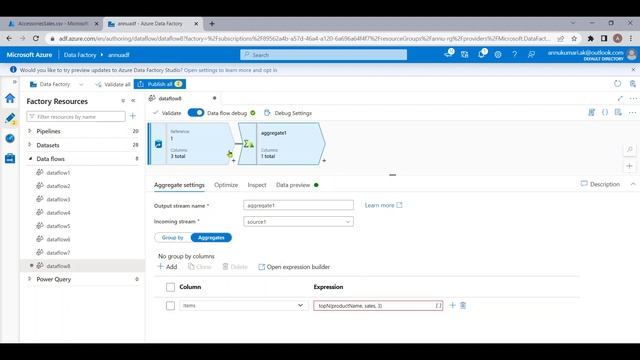The width and height of the screenshot is (640, 360).
Task: Open the code braces icon for dataflow script
Action: tap(605, 112)
